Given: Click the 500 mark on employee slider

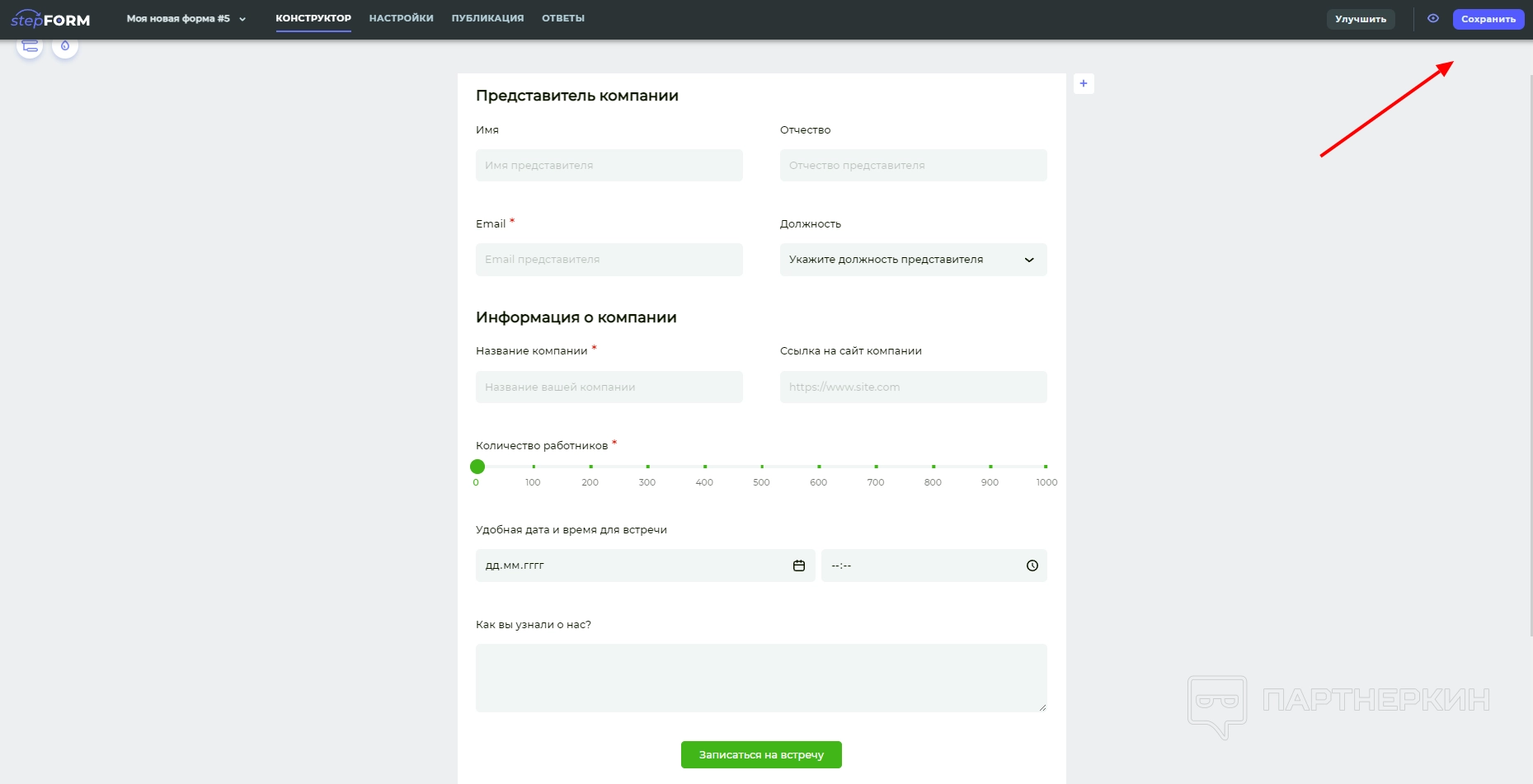Looking at the screenshot, I should pyautogui.click(x=762, y=467).
